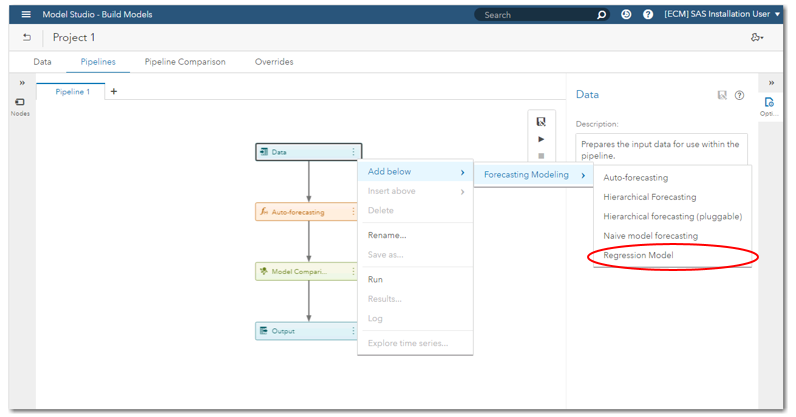The image size is (796, 417).
Task: Add a new pipeline with plus icon
Action: (114, 91)
